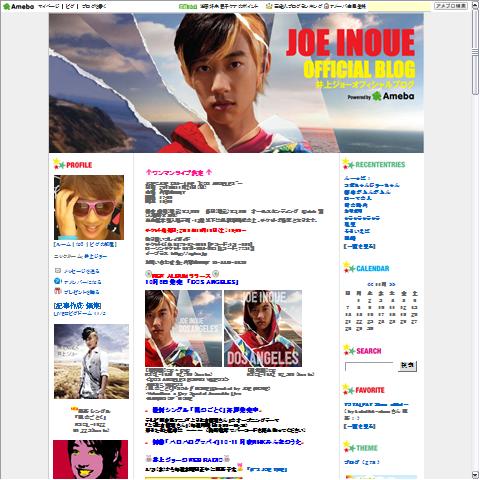Click the アメブロ検索 button in top bar

point(451,6)
